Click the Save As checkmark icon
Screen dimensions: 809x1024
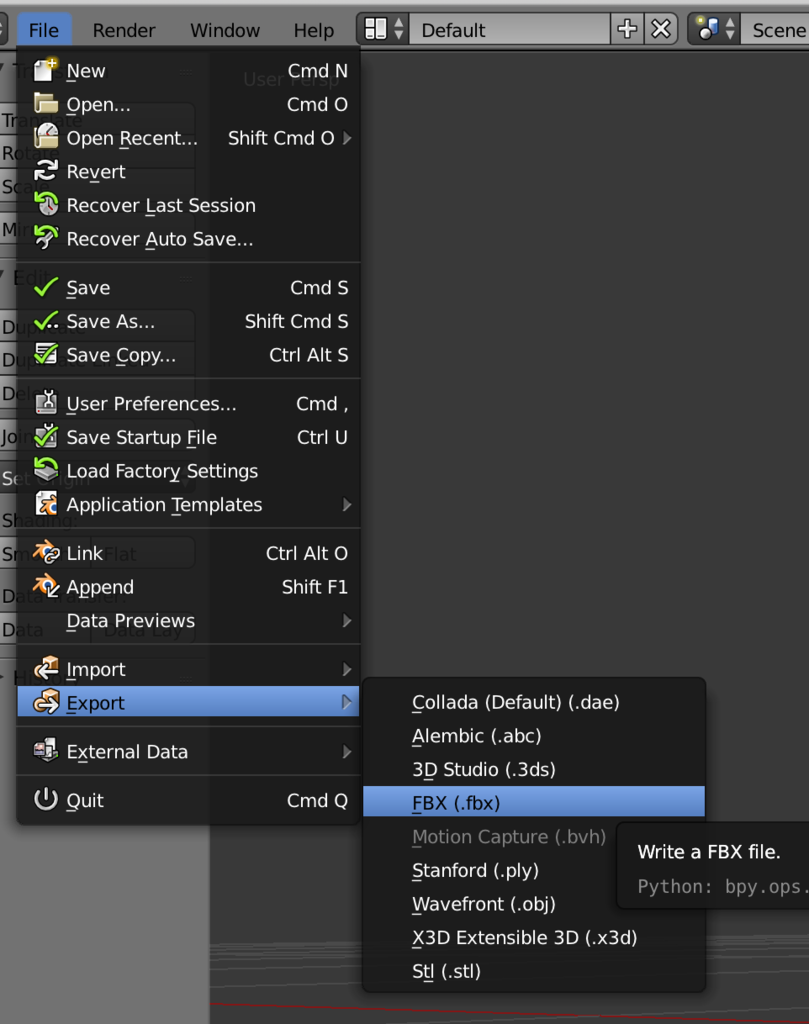46,321
